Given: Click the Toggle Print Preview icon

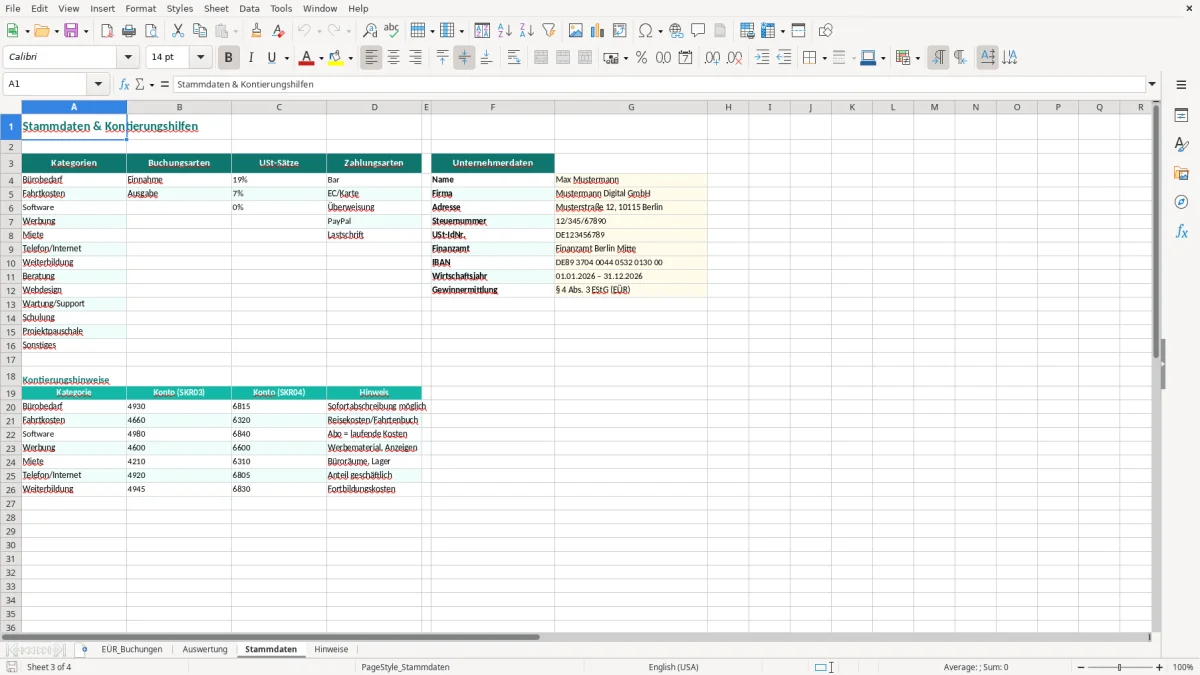Looking at the screenshot, I should [x=150, y=31].
